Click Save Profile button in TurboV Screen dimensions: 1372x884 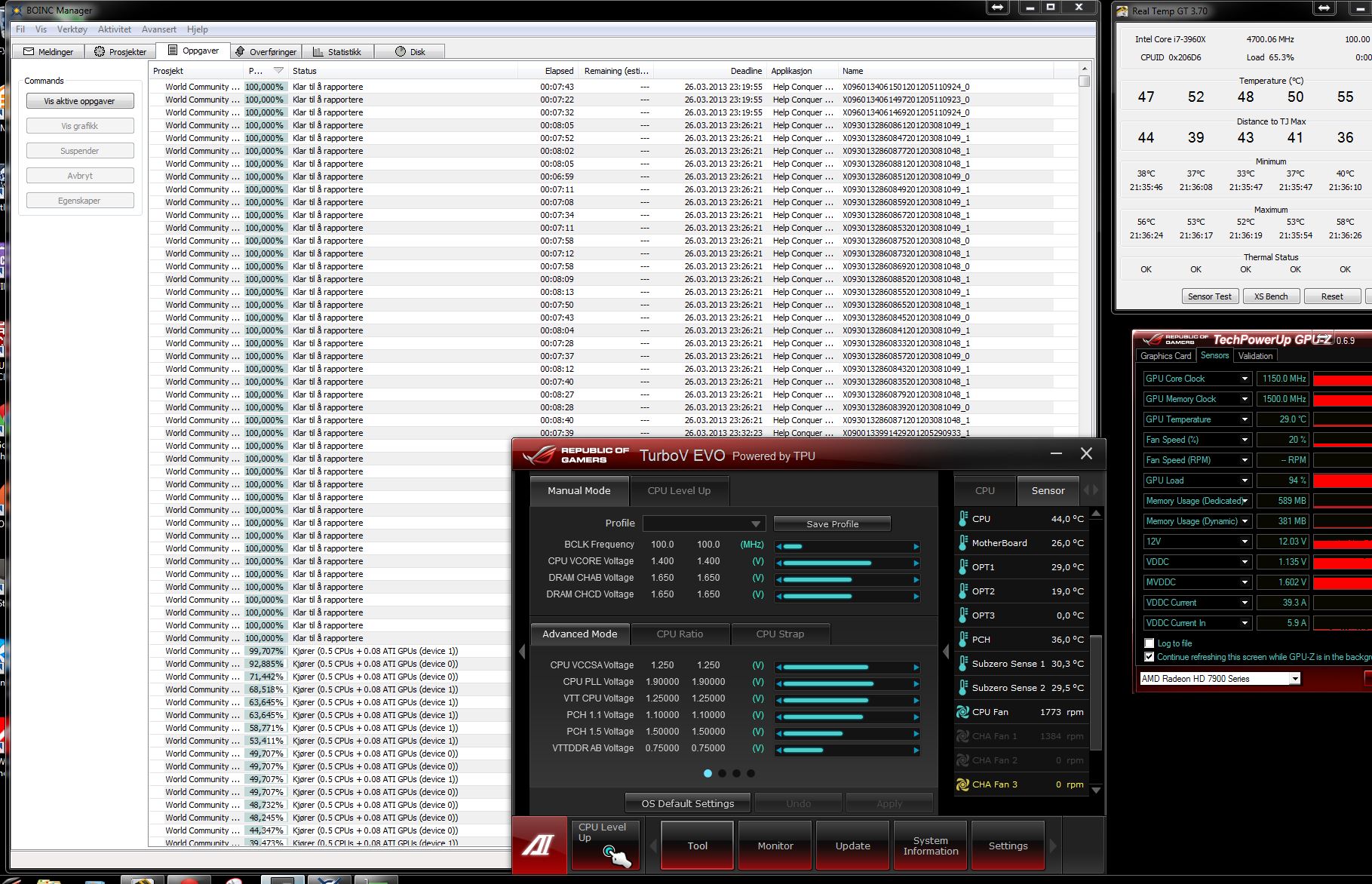832,523
